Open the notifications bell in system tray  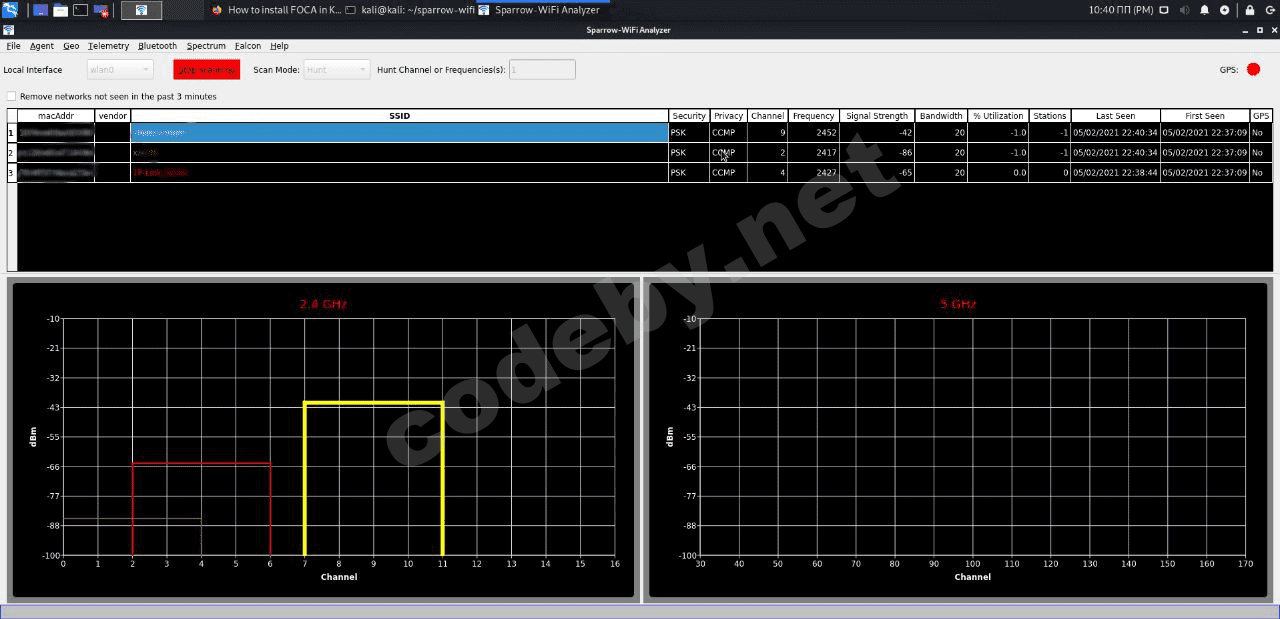pyautogui.click(x=1204, y=10)
